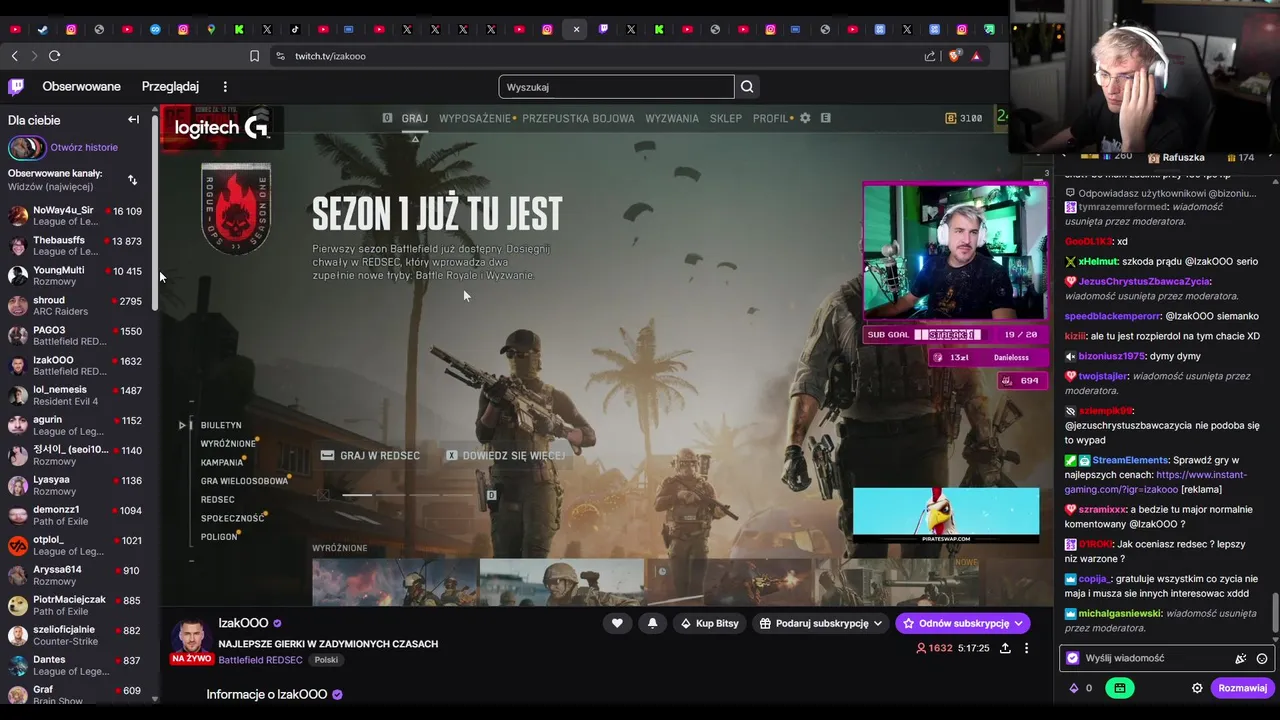Click the Otwórz historie link
This screenshot has width=1280, height=720.
coord(84,147)
